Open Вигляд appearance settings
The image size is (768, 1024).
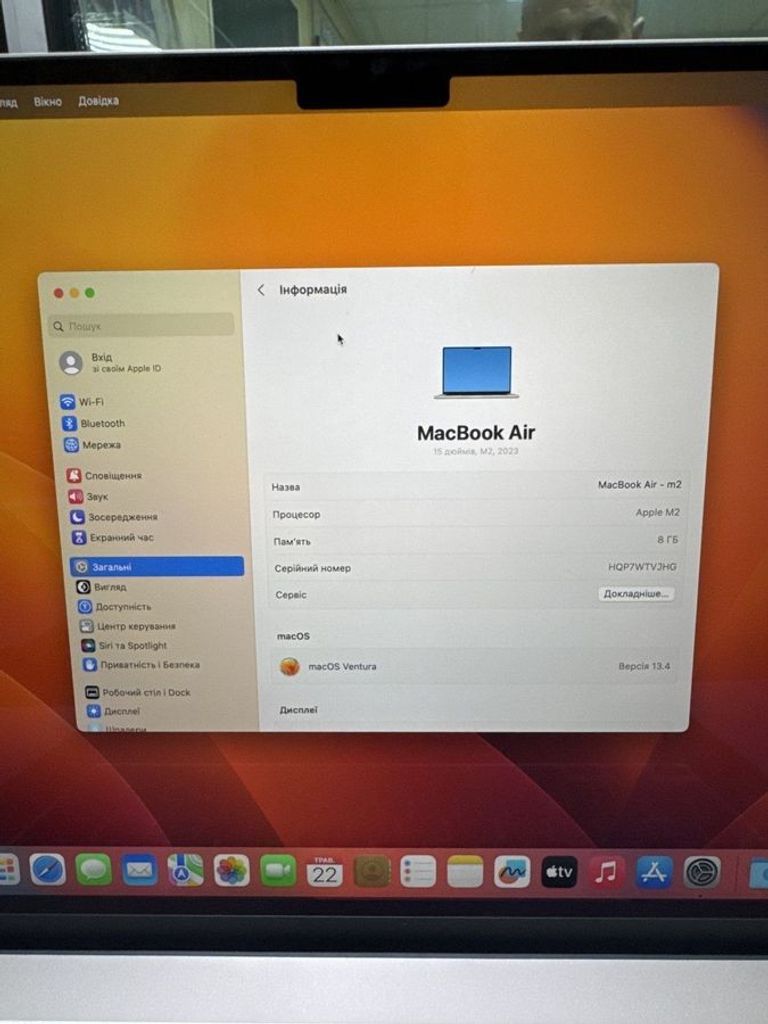pos(102,586)
